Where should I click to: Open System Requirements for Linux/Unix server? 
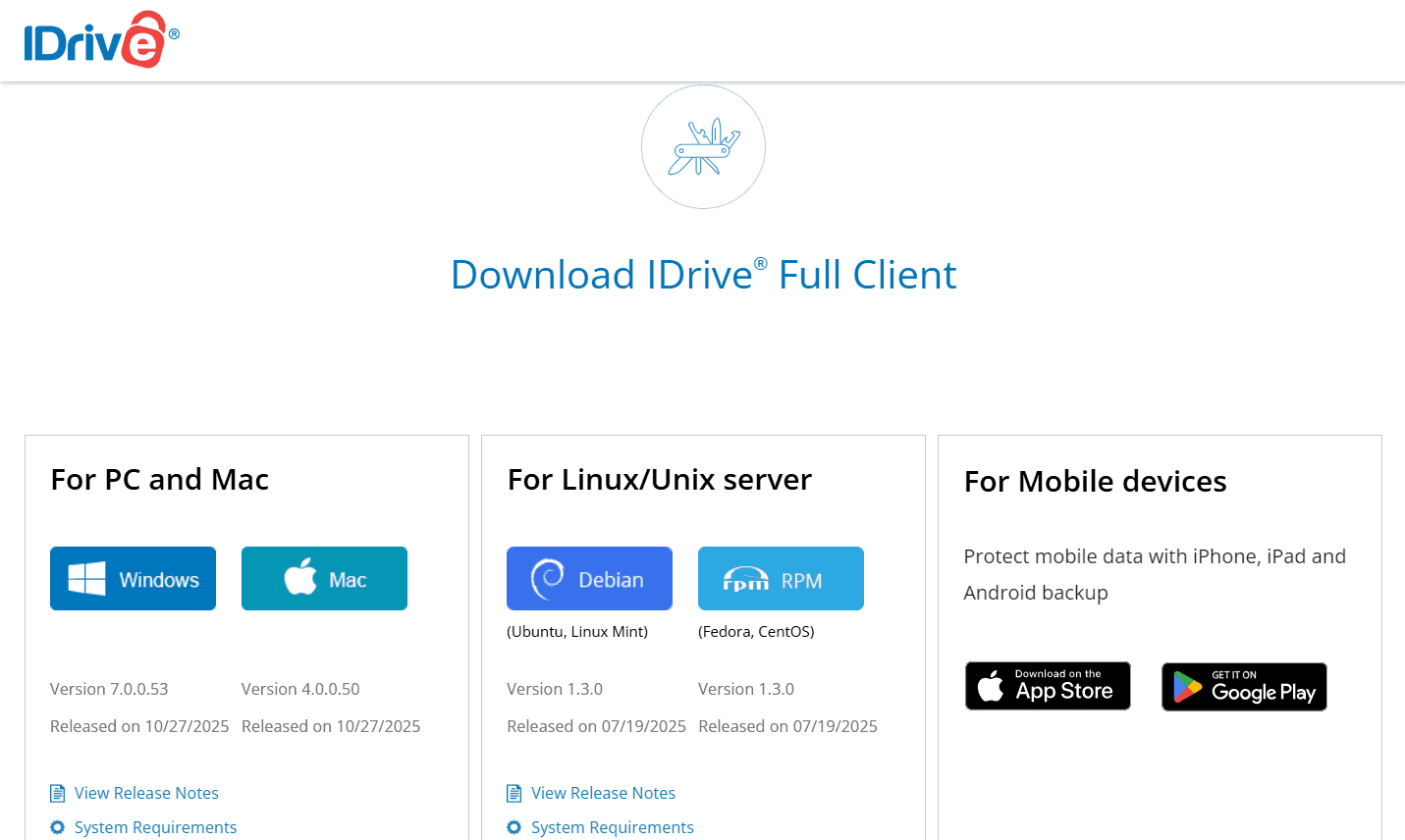[x=612, y=827]
